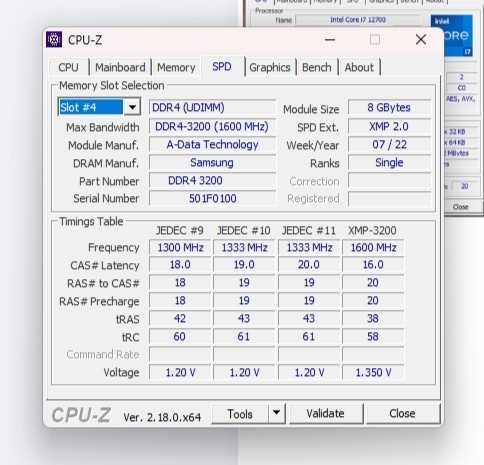
Task: Open the Tools dropdown arrow
Action: 276,413
